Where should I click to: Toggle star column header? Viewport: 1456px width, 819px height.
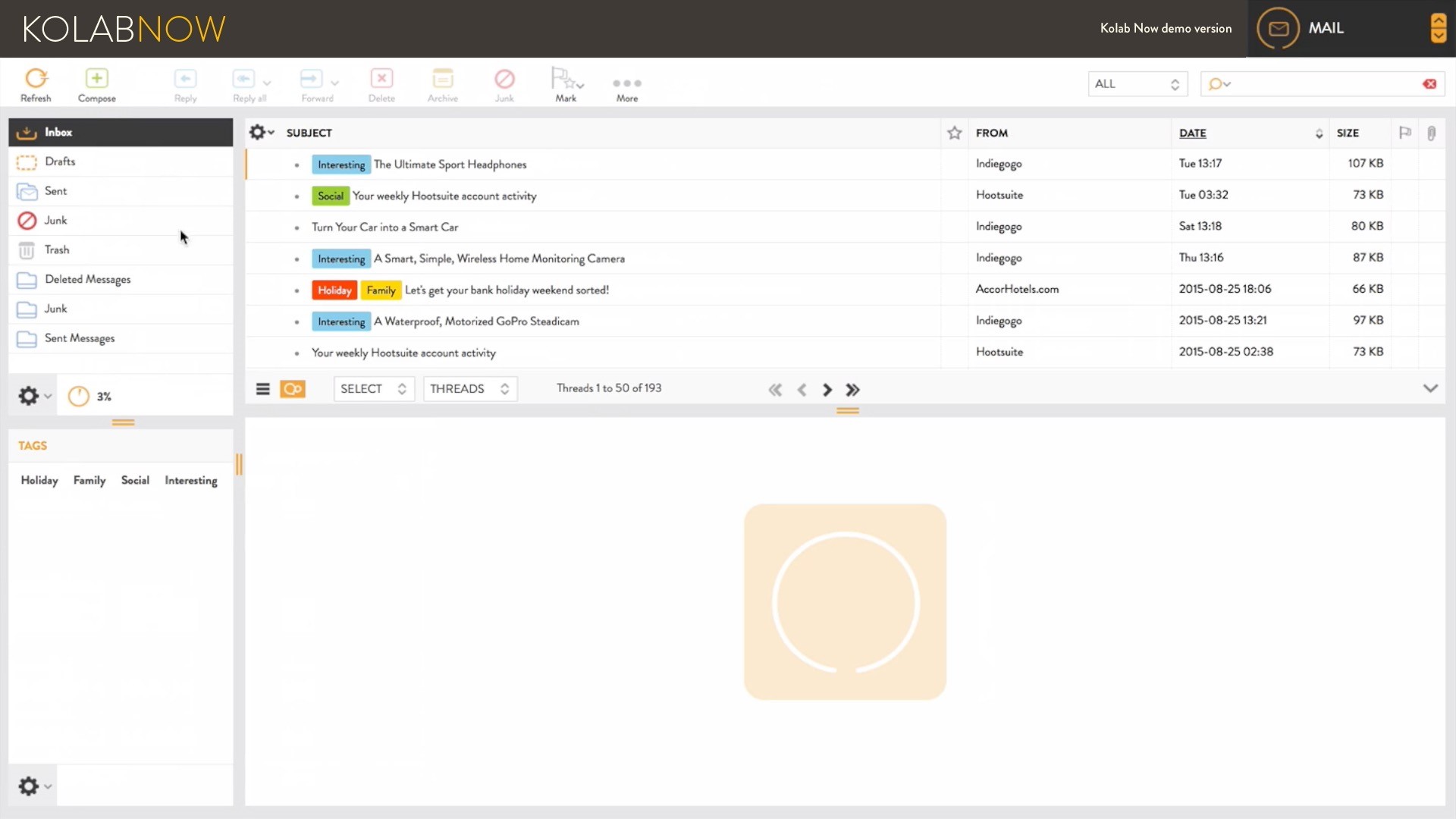coord(954,133)
